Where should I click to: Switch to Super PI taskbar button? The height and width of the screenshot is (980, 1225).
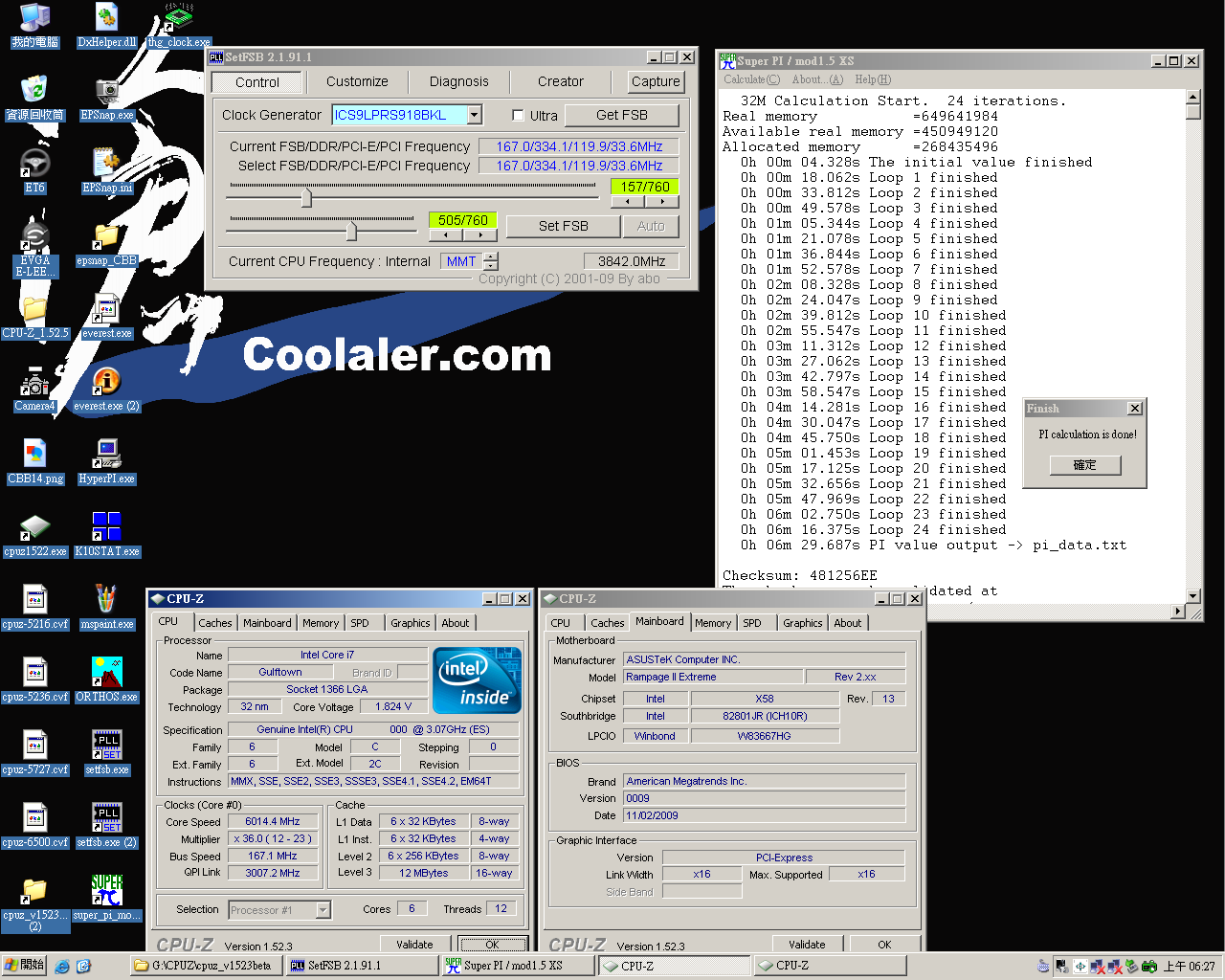point(518,966)
